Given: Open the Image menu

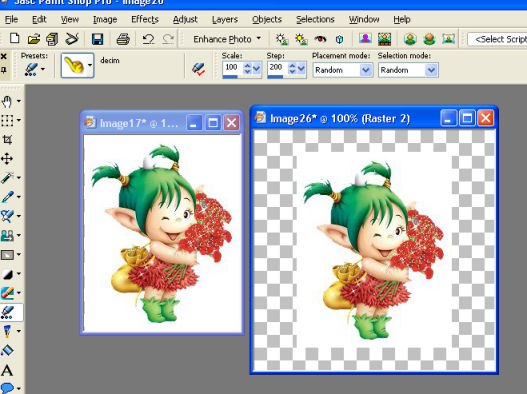Looking at the screenshot, I should click(105, 19).
